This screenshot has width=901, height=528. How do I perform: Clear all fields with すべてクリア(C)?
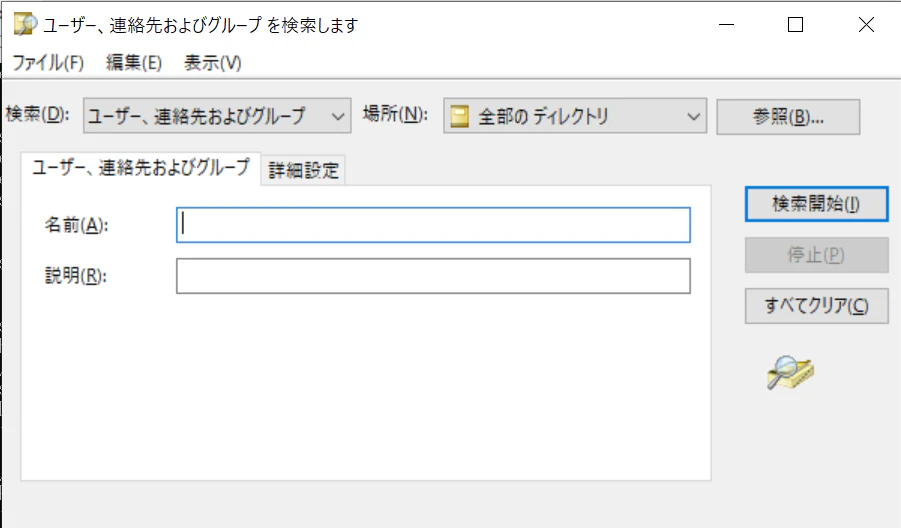tap(817, 306)
